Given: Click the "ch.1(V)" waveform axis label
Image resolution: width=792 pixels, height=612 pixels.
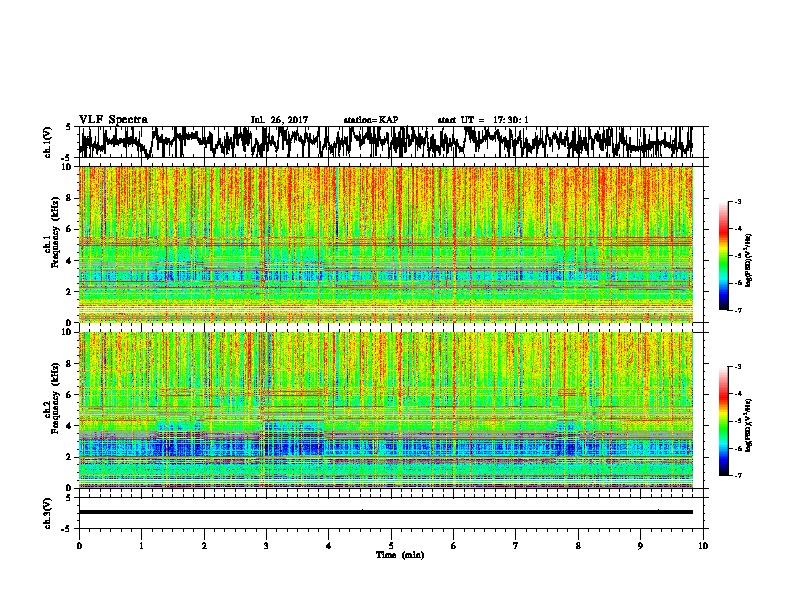Looking at the screenshot, I should tap(48, 142).
